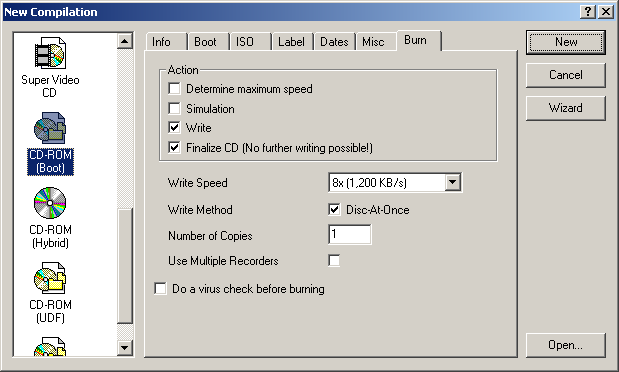Choose the CD-ROM (Hybrid) disc icon
This screenshot has height=372, width=619.
point(50,203)
